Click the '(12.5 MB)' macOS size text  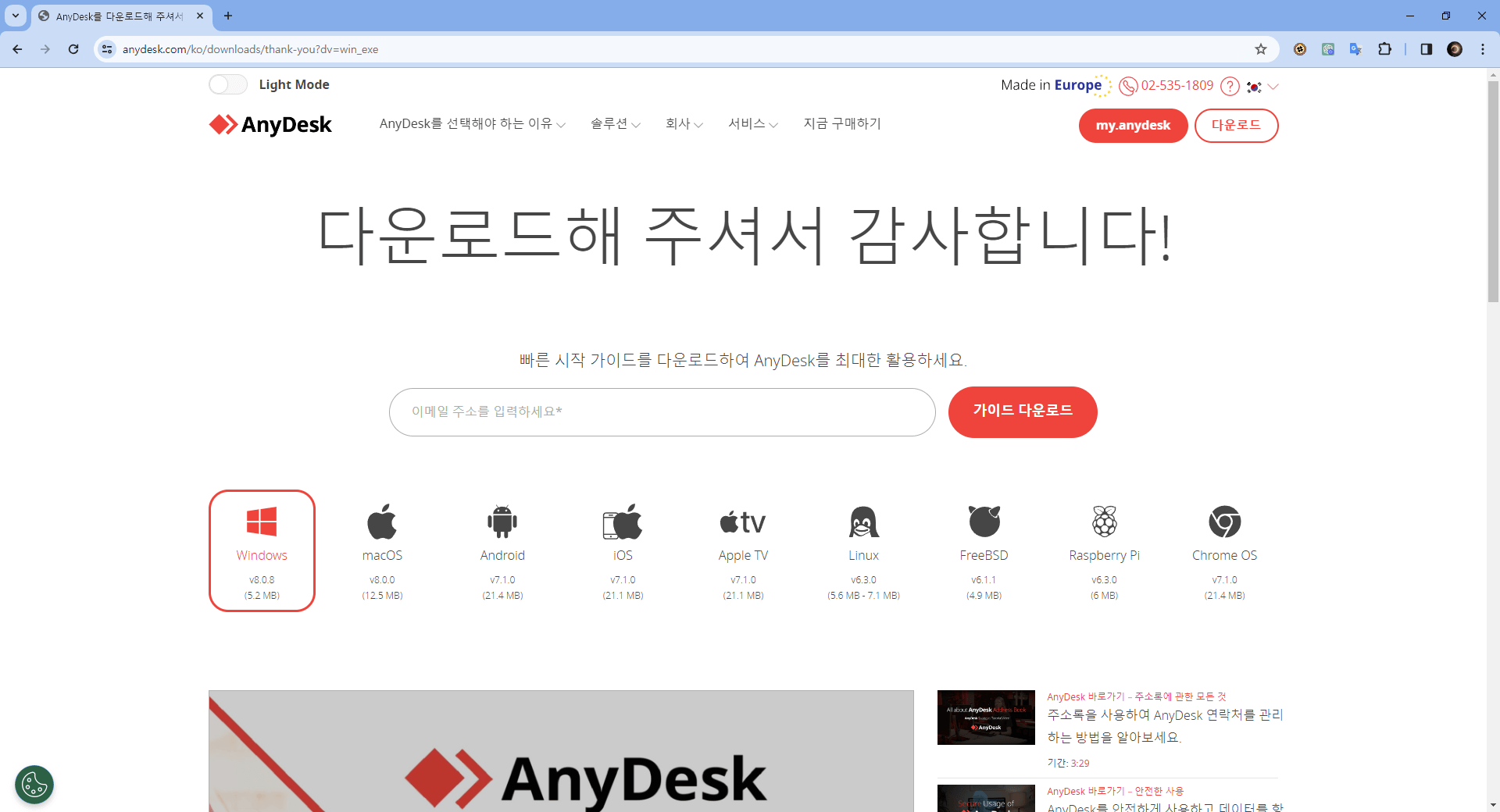click(x=382, y=596)
